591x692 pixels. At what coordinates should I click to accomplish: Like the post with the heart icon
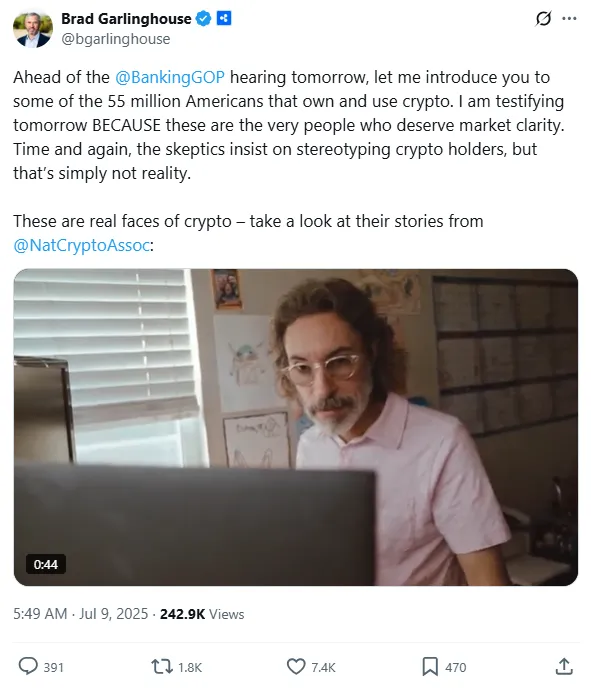point(296,666)
